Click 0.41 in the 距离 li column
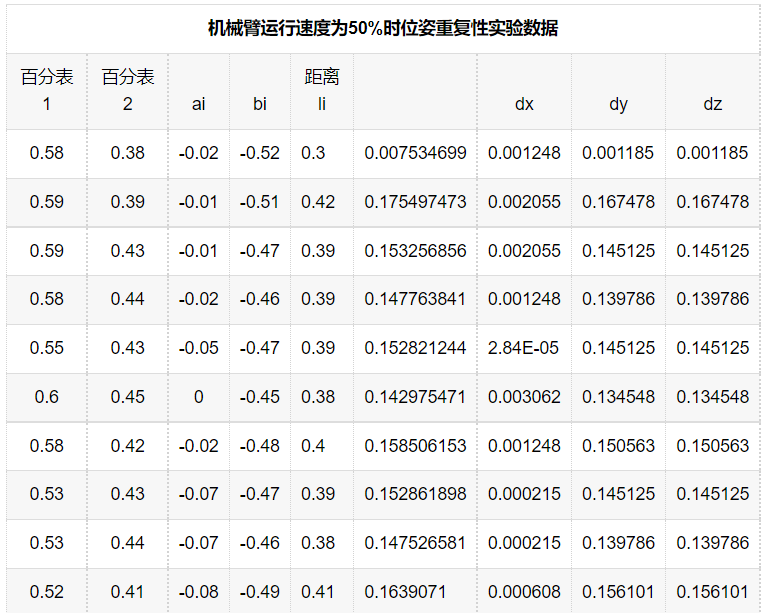 pos(318,592)
